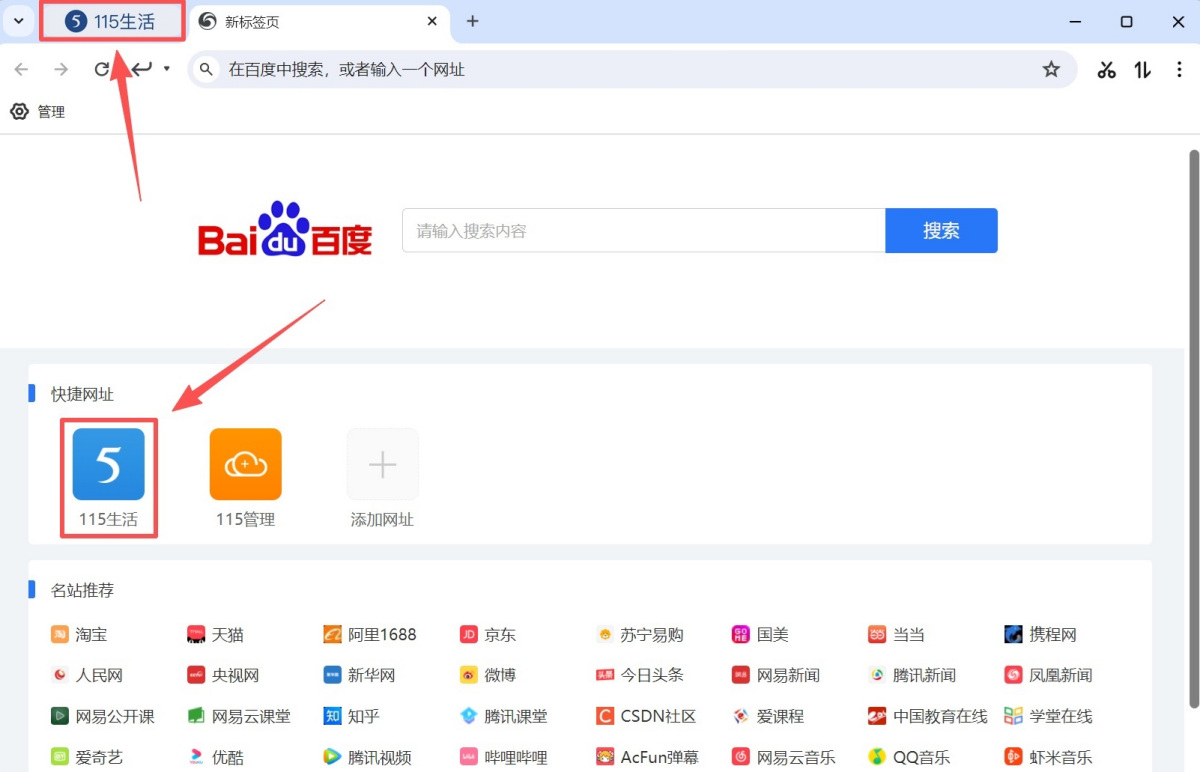Bookmark this page with the star icon
Image resolution: width=1200 pixels, height=772 pixels.
[1051, 69]
